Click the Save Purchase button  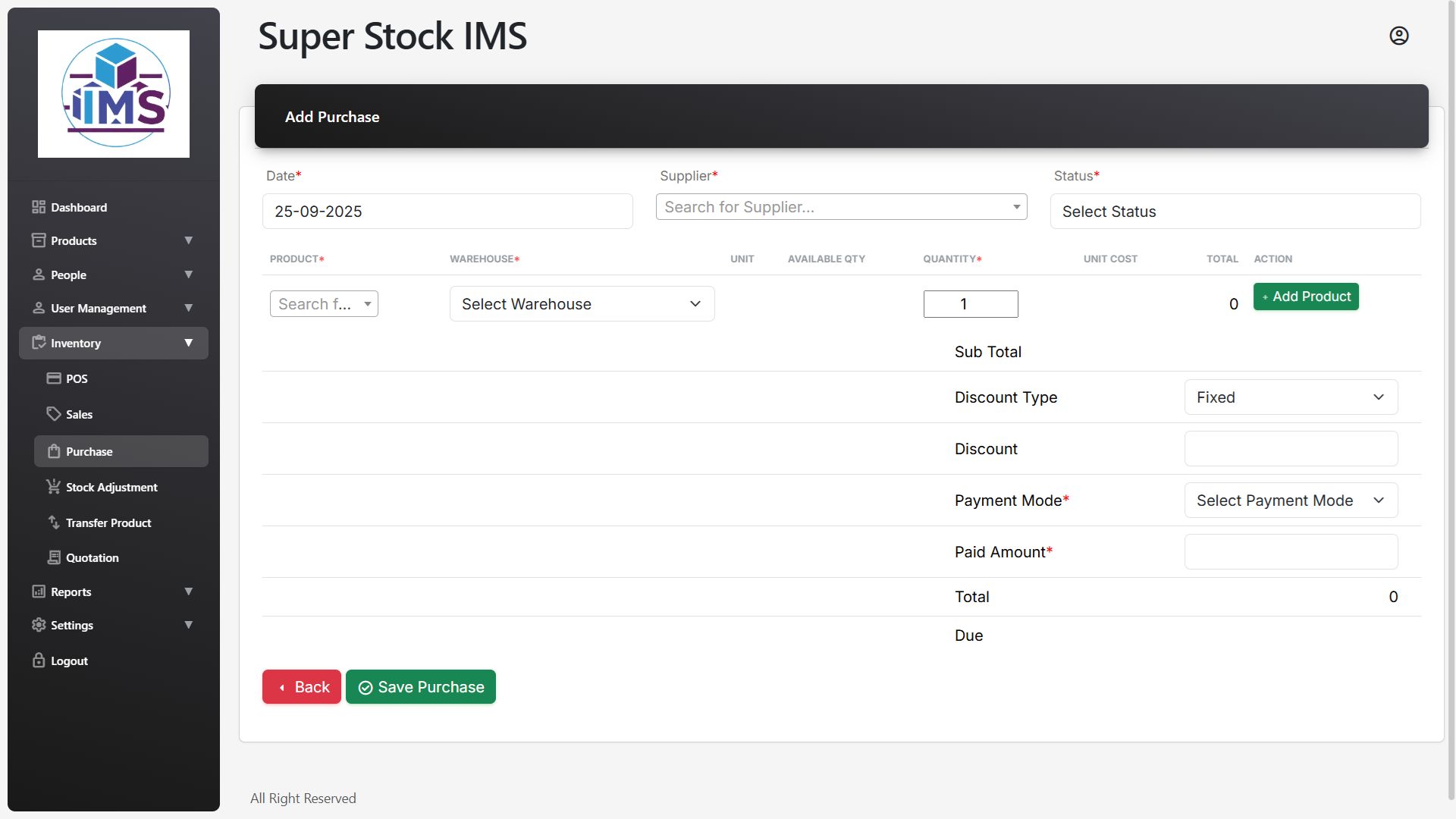click(x=421, y=687)
